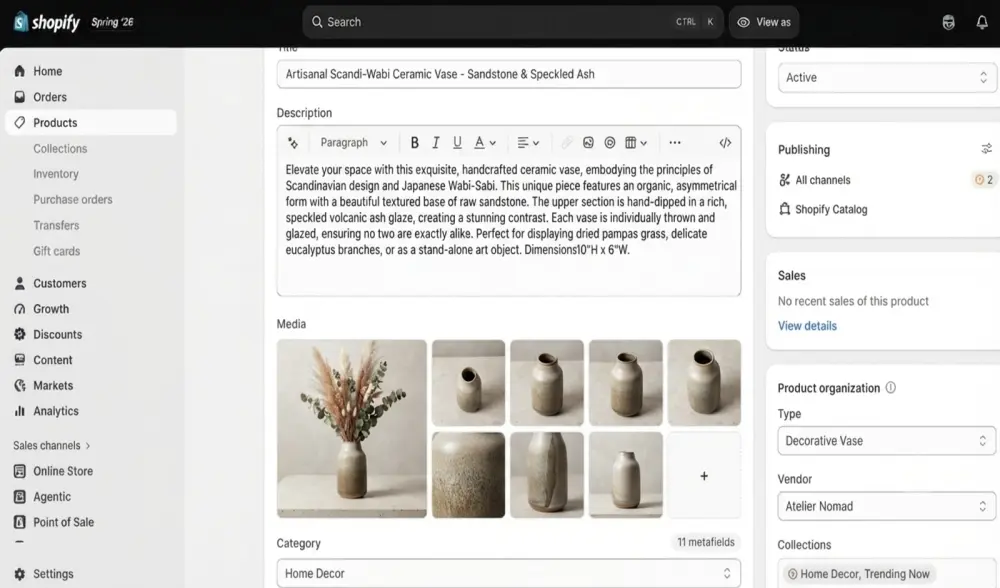
Task: Click Product organization info icon
Action: pos(891,388)
